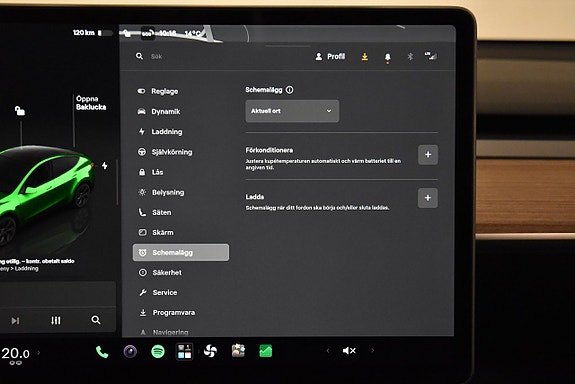Open the software download arrow icon
Screen dimensions: 575x384
365,57
